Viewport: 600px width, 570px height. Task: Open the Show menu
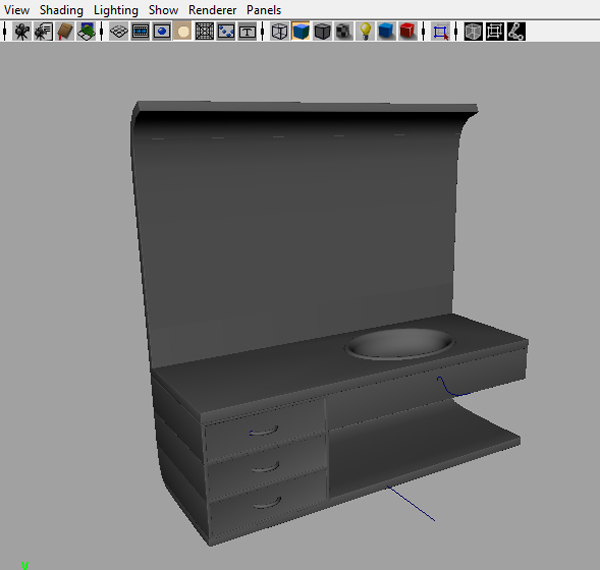(163, 10)
